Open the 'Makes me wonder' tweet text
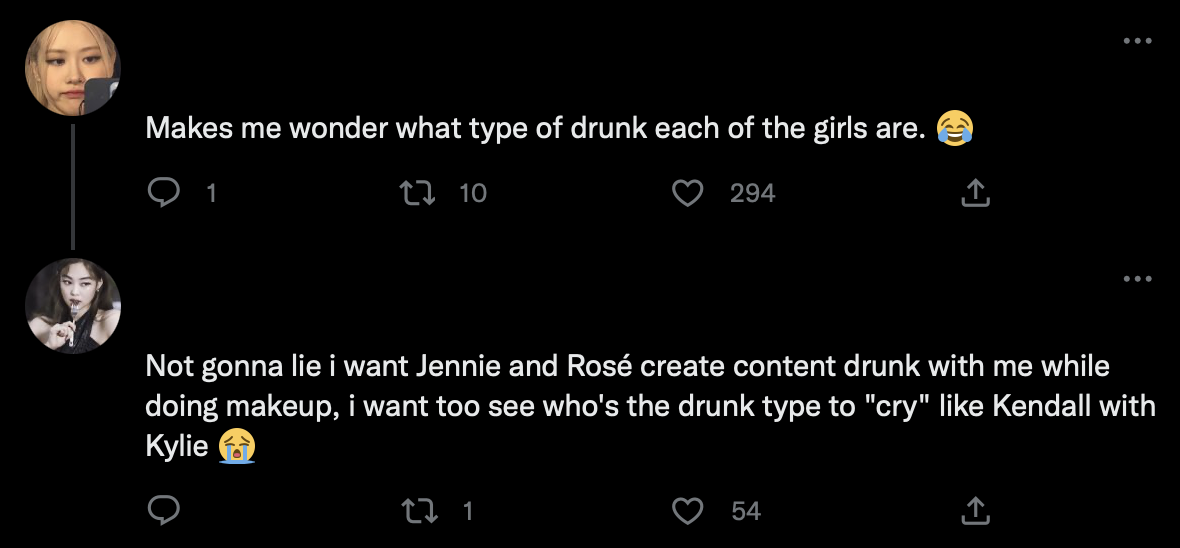 point(530,129)
